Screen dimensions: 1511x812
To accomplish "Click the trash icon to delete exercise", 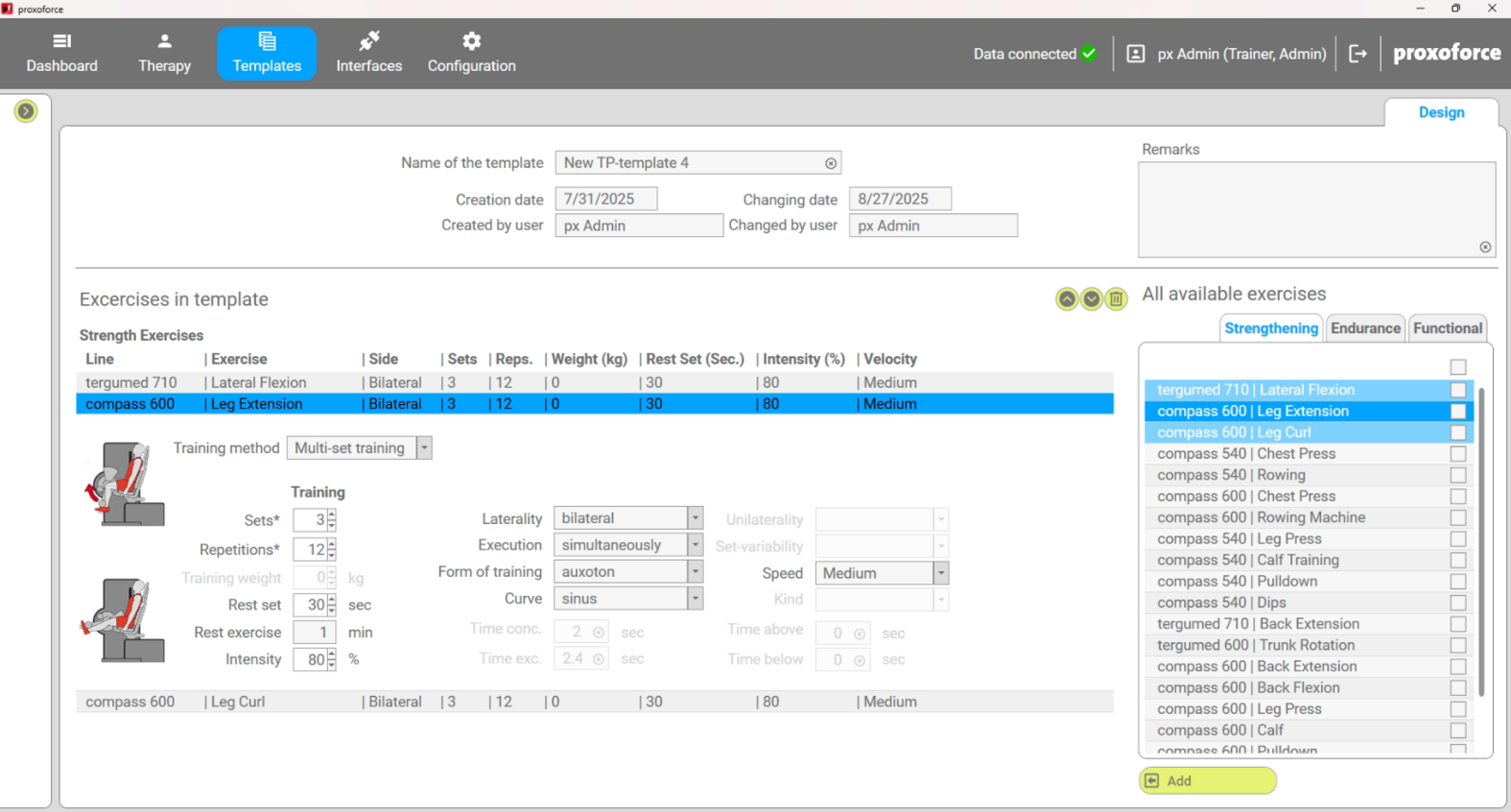I will click(1116, 299).
